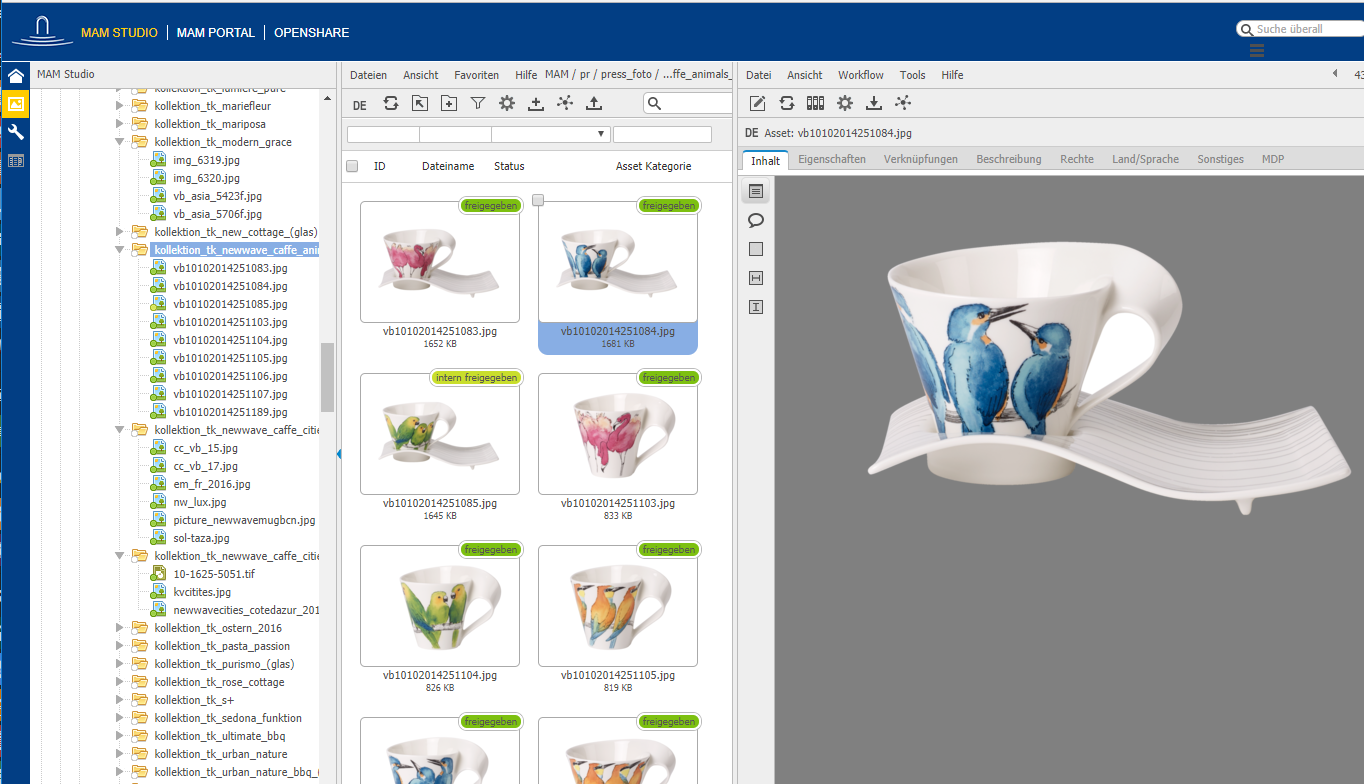Screen dimensions: 1364x784
Task: Select the width measure icon beside preview
Action: point(756,278)
